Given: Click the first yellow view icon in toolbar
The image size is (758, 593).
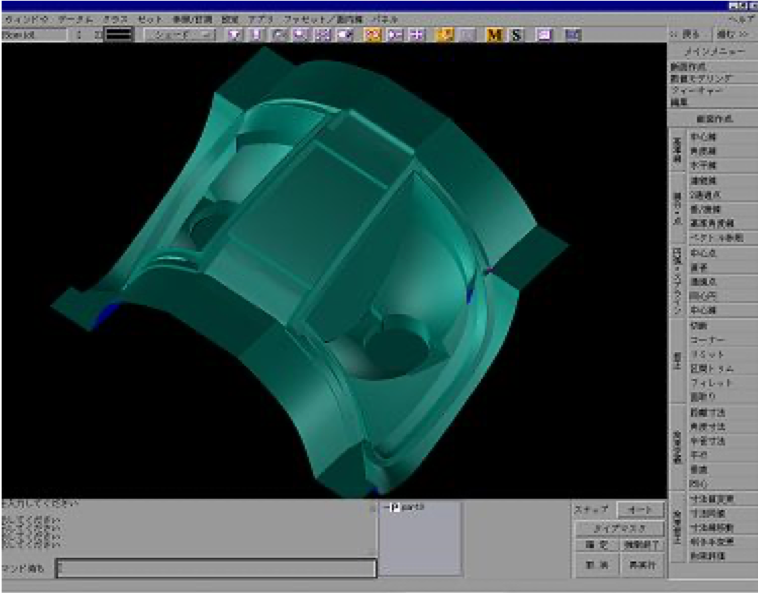Looking at the screenshot, I should [x=372, y=35].
